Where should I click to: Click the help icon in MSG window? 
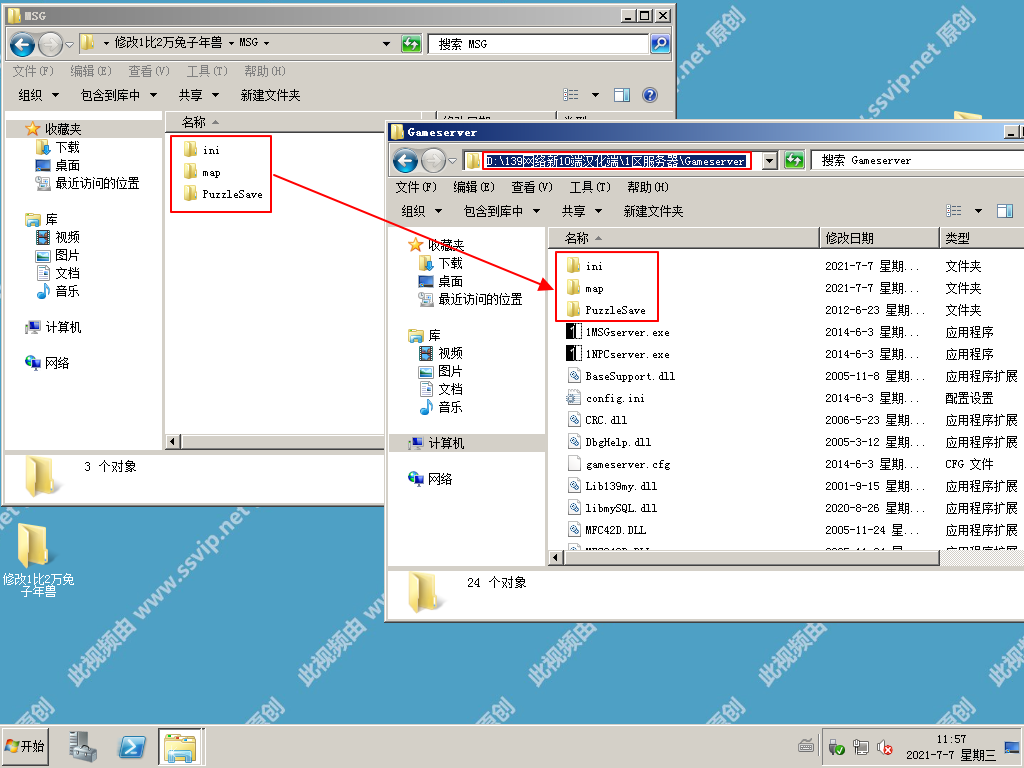(649, 95)
